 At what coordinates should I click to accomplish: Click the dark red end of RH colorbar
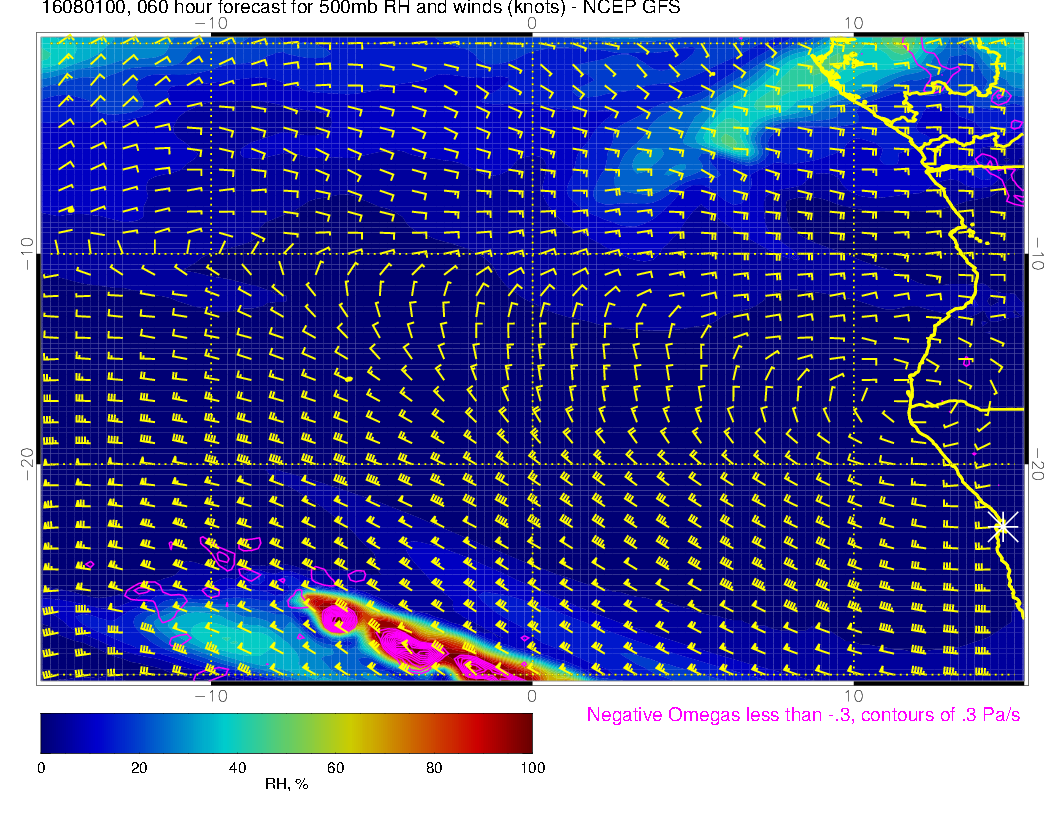click(x=522, y=733)
